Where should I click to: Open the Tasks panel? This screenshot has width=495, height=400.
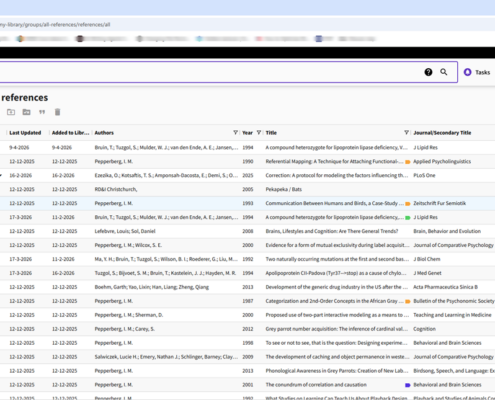pyautogui.click(x=477, y=72)
